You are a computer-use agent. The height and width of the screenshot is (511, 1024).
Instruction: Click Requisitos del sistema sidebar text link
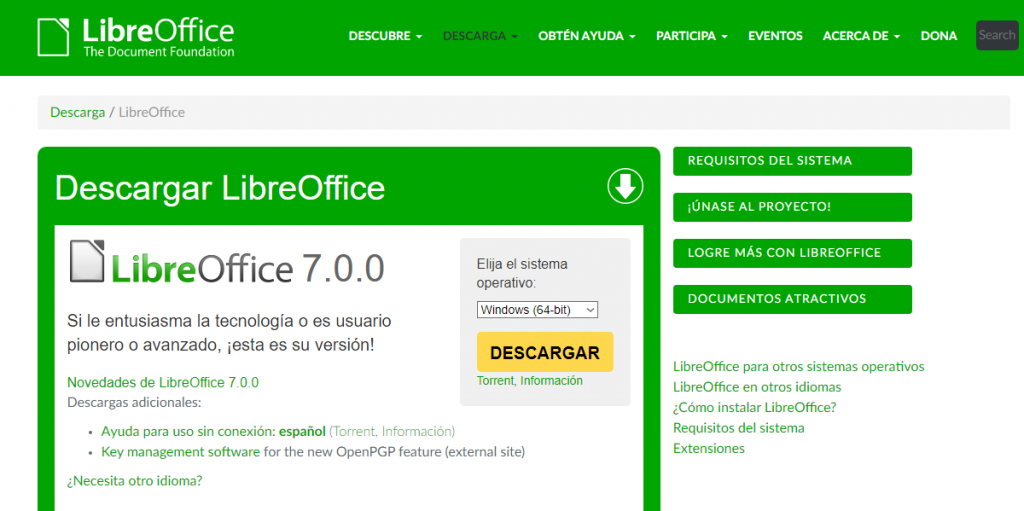coord(739,428)
